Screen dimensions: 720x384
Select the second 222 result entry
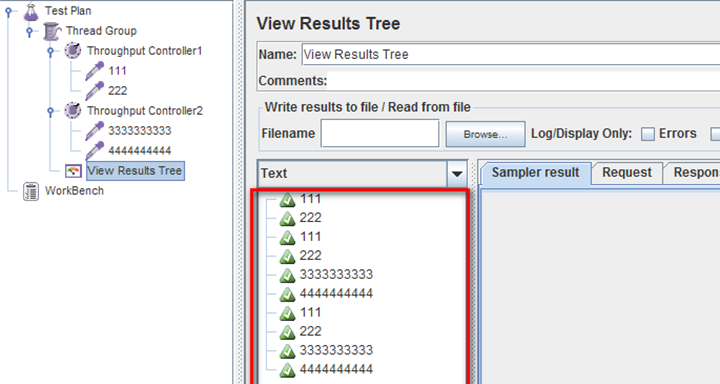(310, 256)
